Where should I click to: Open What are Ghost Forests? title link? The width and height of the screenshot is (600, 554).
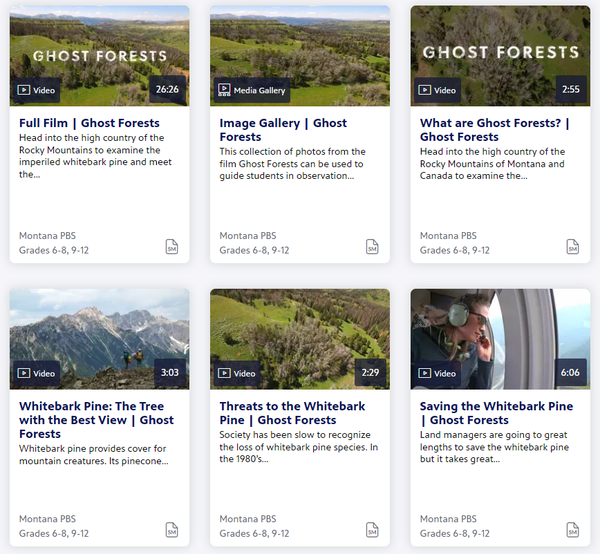tap(494, 130)
